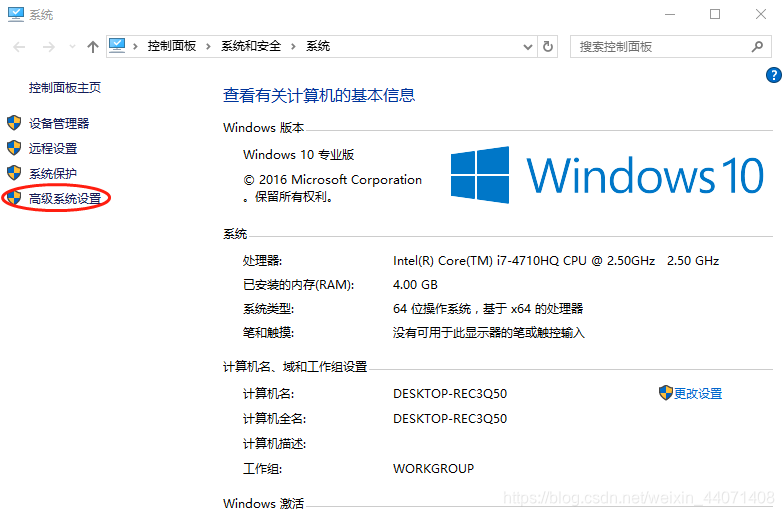The height and width of the screenshot is (516, 784).
Task: Close the System window
Action: tap(760, 14)
